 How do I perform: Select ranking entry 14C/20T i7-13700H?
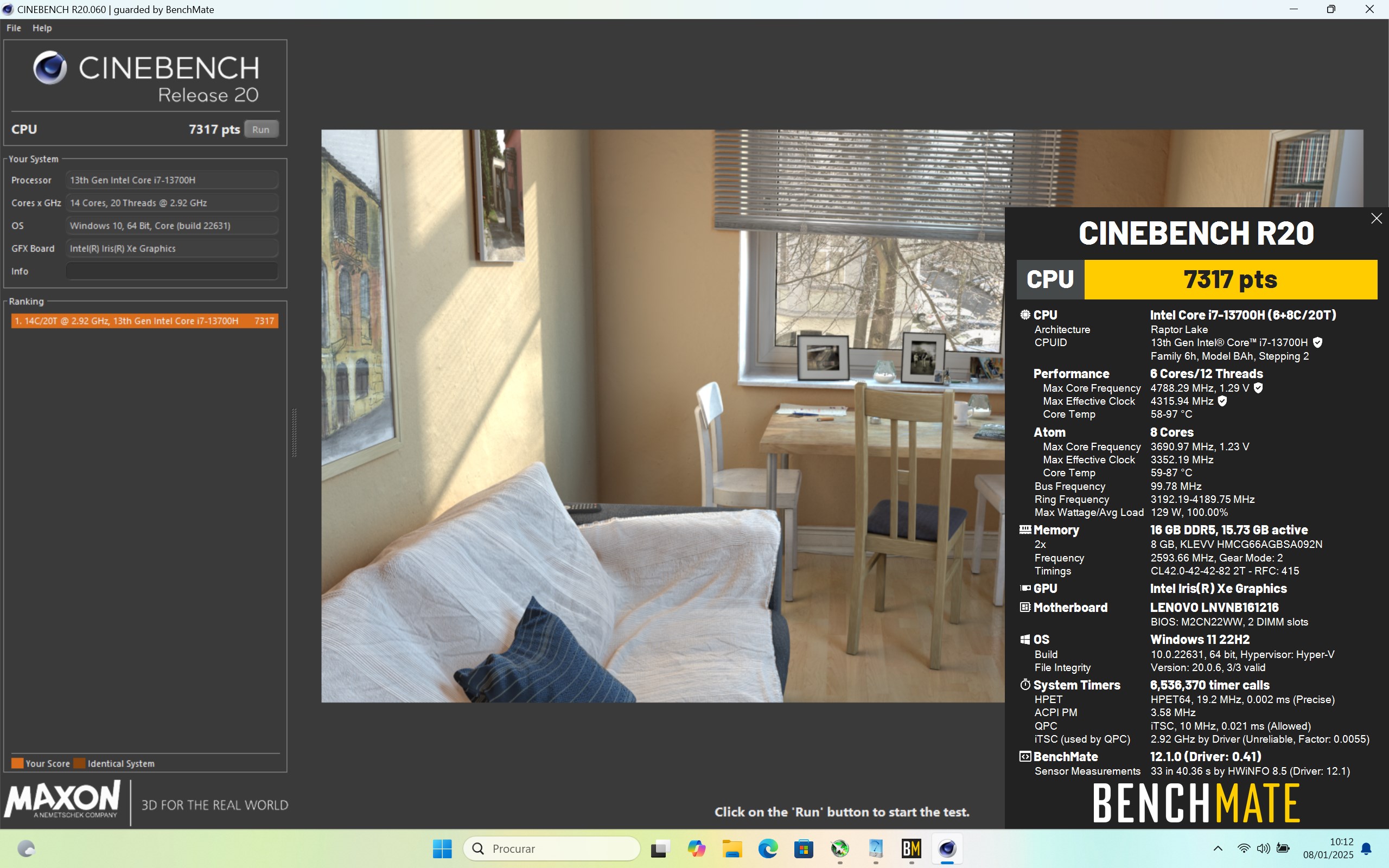point(145,321)
